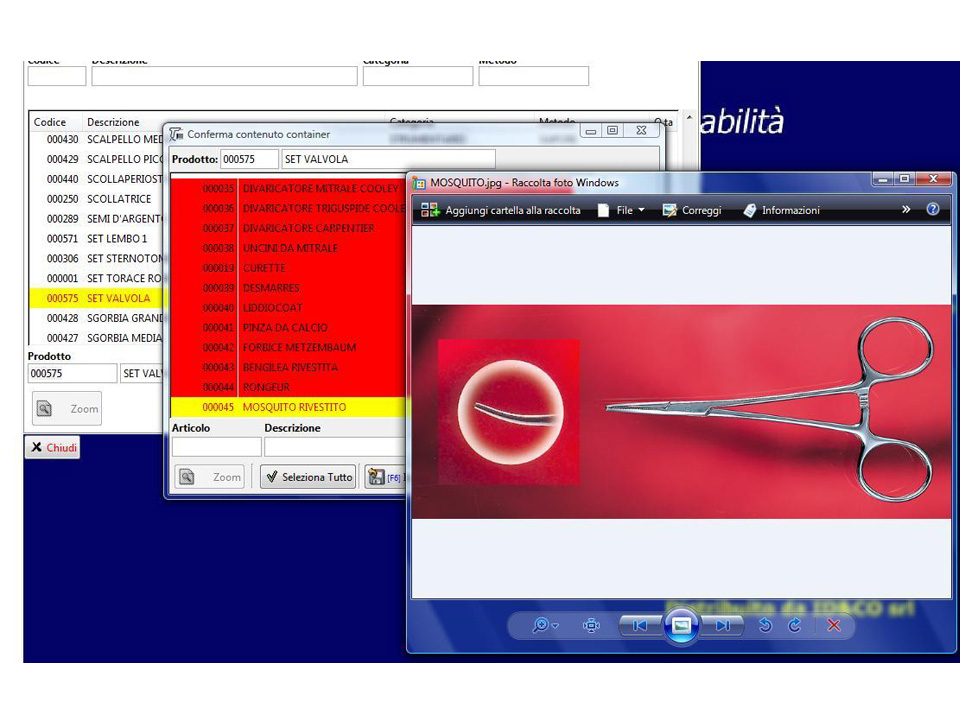Select row 000041 PINZA DA CALCIO
This screenshot has height=720, width=960.
(288, 328)
